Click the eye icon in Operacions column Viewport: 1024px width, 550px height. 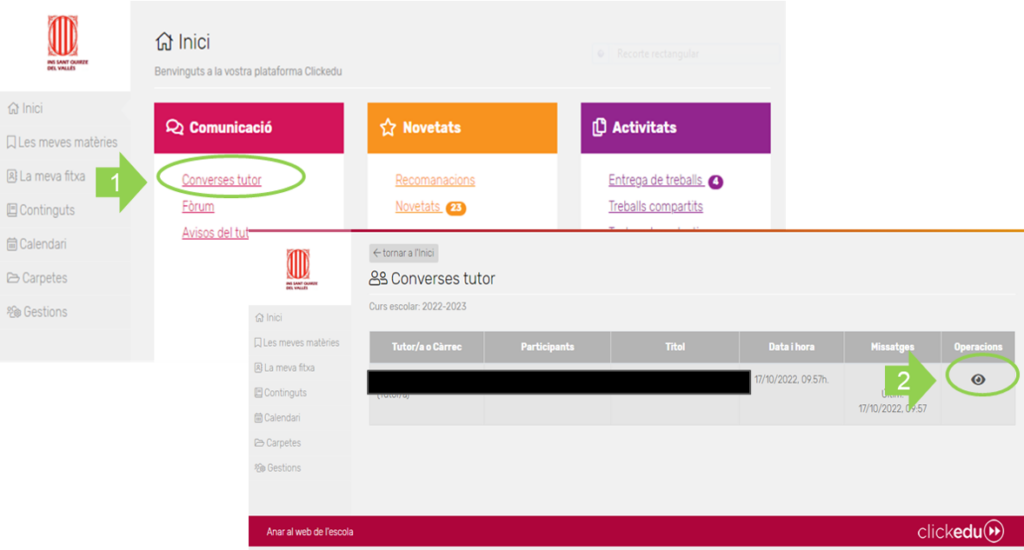click(x=978, y=379)
